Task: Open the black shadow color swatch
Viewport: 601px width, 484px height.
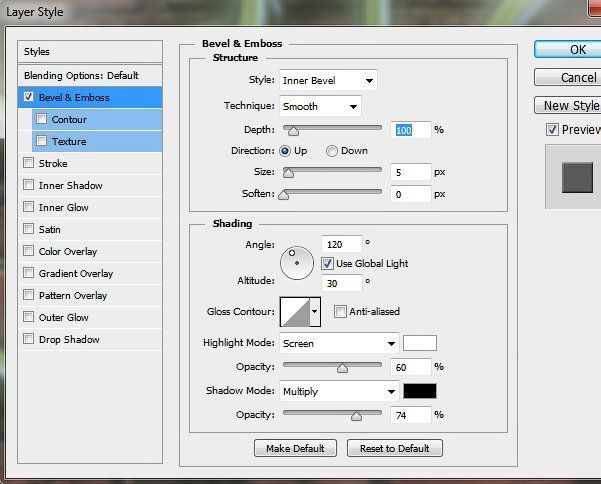Action: pos(420,391)
